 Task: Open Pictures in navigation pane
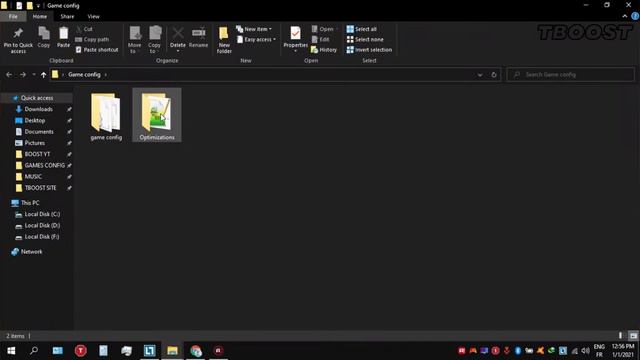(35, 143)
